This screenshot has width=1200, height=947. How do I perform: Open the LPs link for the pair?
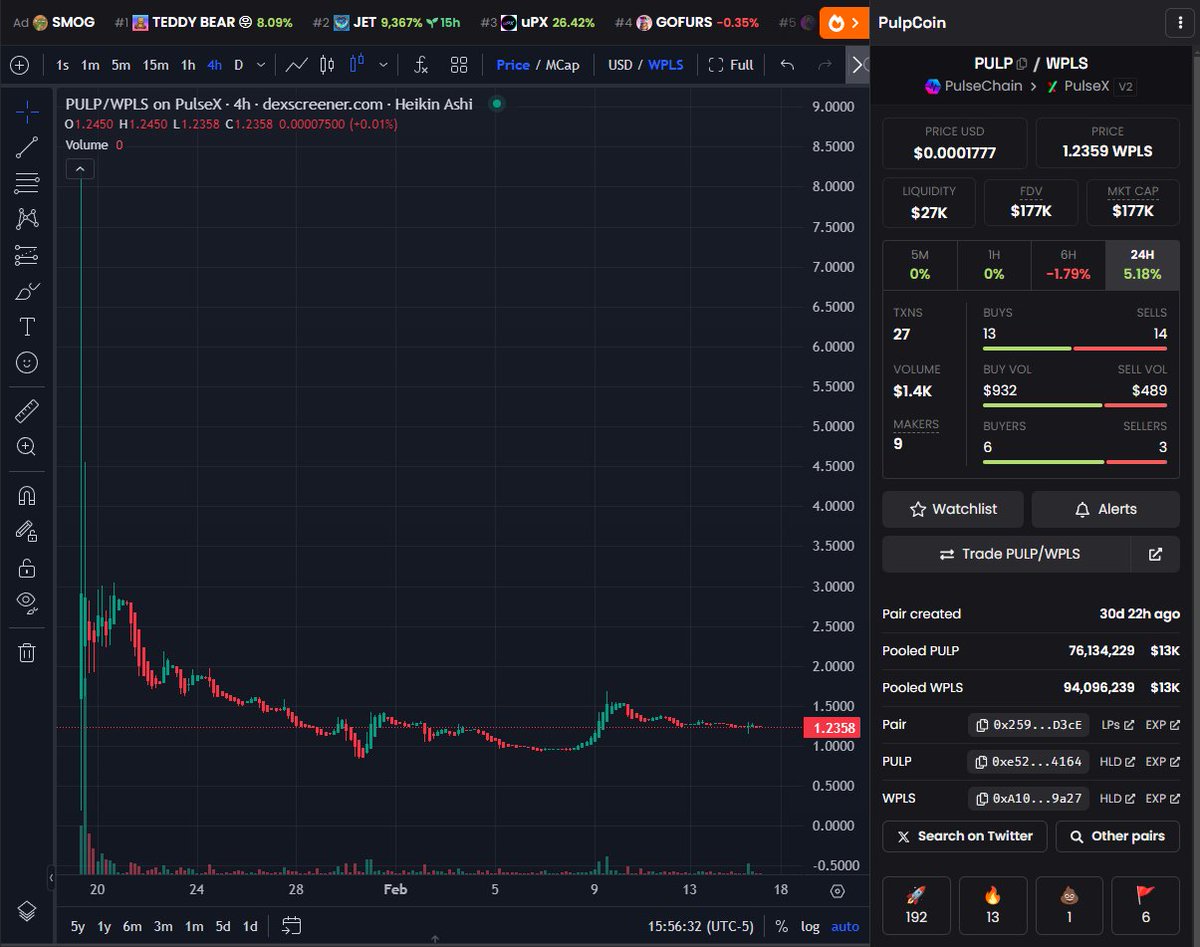pos(1118,725)
